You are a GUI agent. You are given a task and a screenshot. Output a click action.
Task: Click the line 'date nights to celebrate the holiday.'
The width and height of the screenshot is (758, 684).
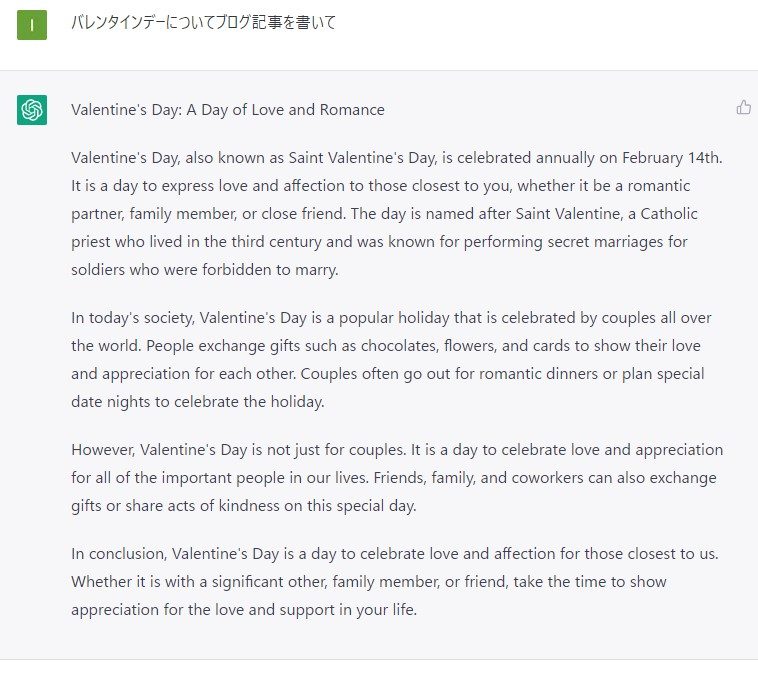(x=198, y=402)
